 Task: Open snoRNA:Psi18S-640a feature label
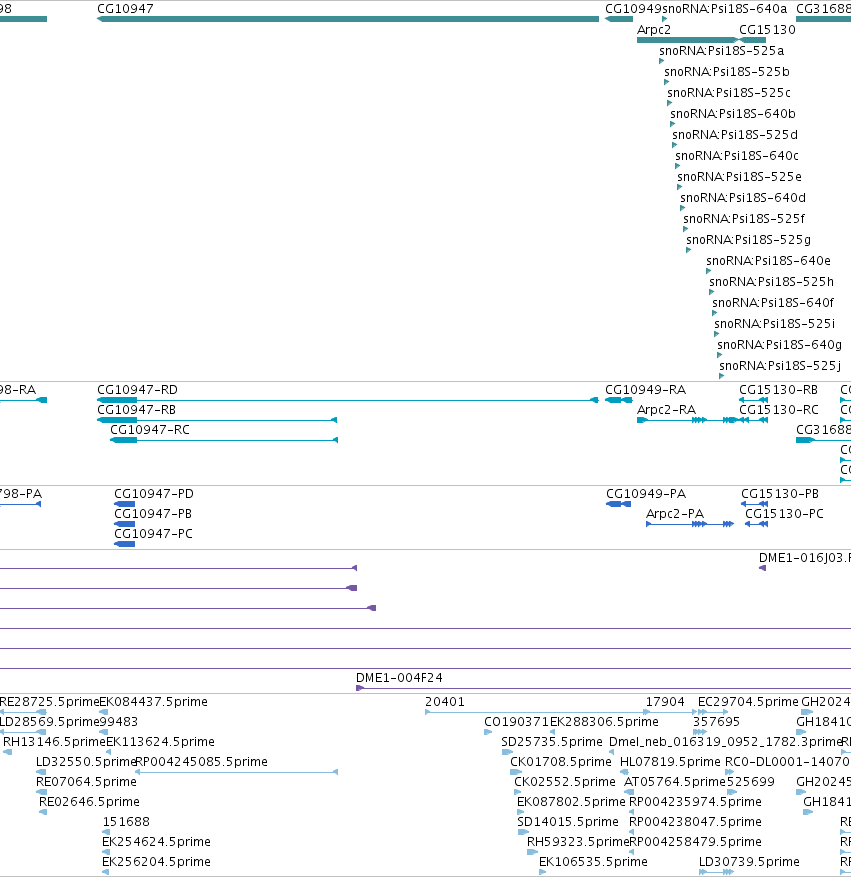[x=725, y=8]
